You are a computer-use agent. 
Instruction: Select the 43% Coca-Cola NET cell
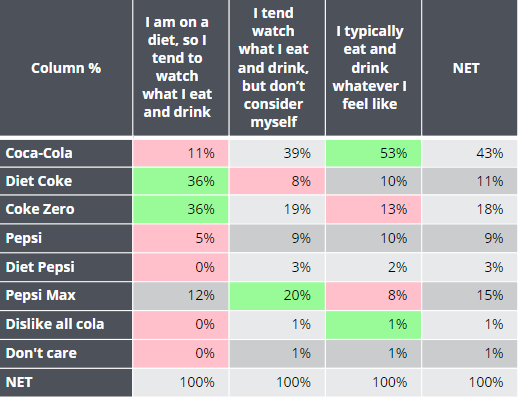[x=470, y=153]
